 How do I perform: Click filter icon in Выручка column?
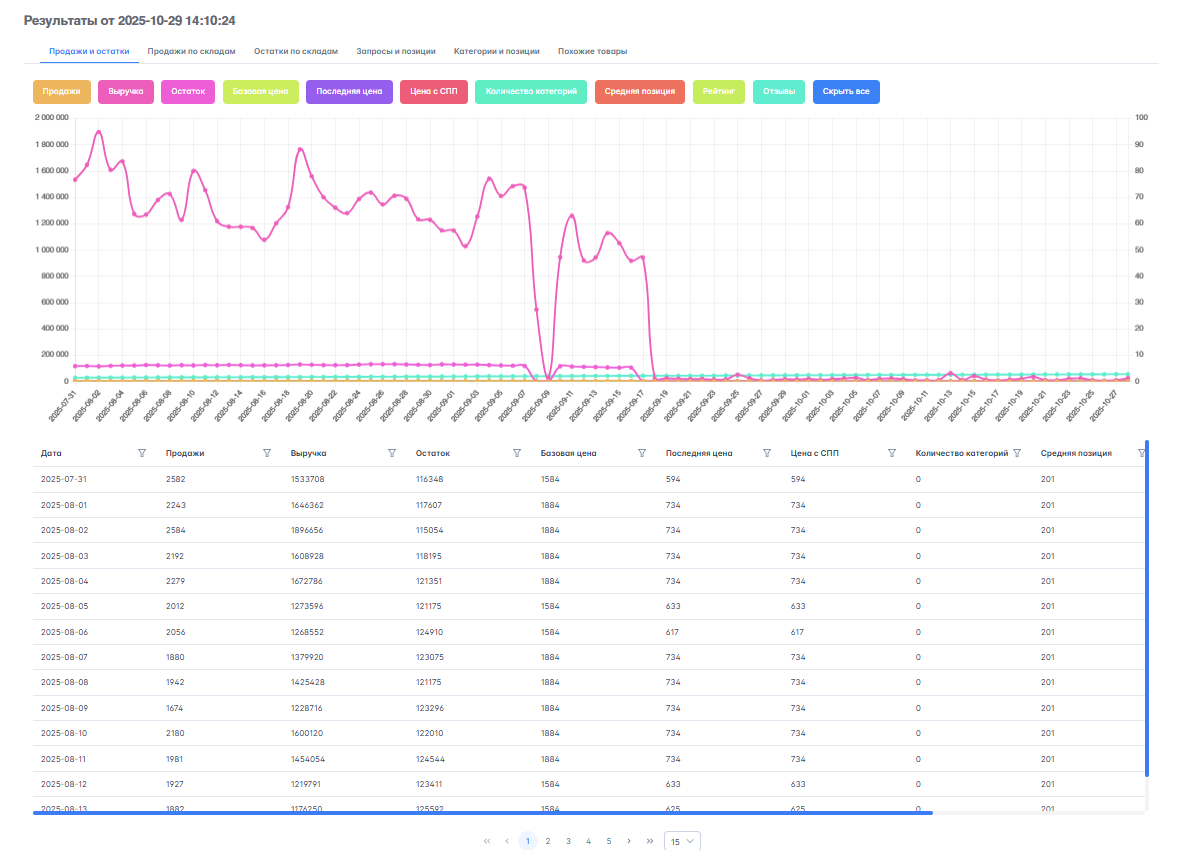[392, 453]
